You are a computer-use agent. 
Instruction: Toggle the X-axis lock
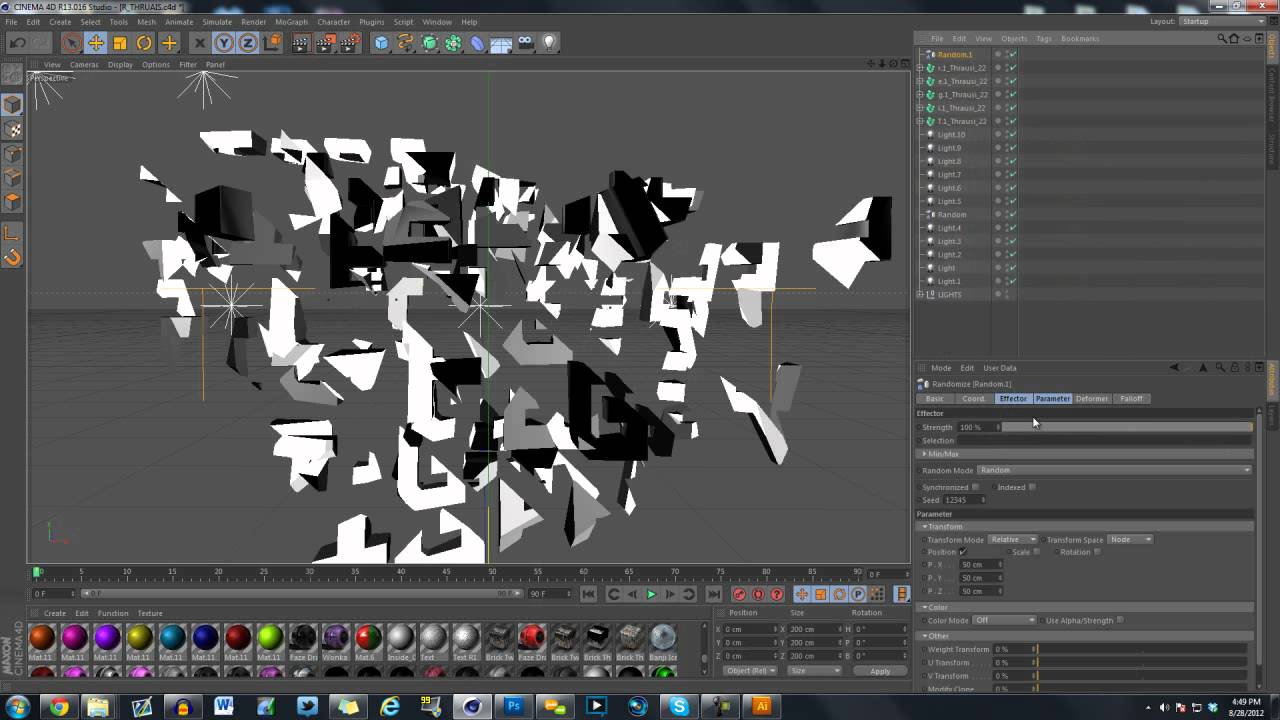199,43
